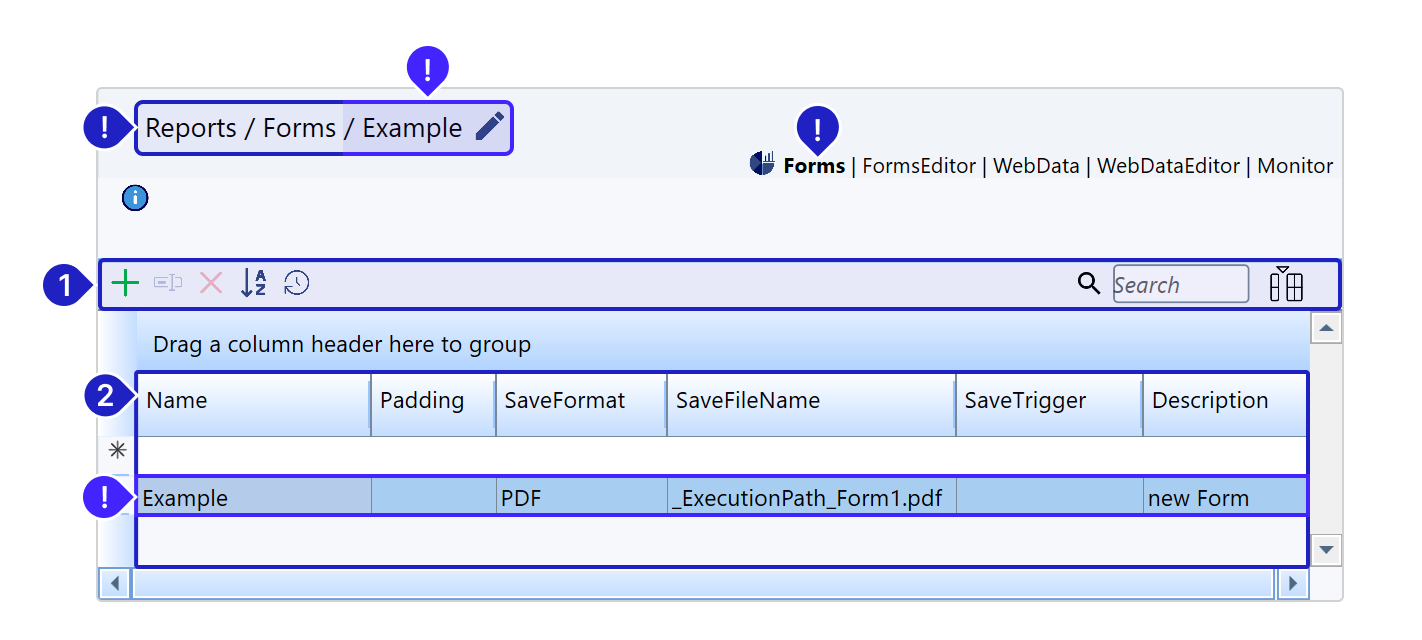Click the green plus add-row icon
The width and height of the screenshot is (1422, 640).
(x=125, y=284)
